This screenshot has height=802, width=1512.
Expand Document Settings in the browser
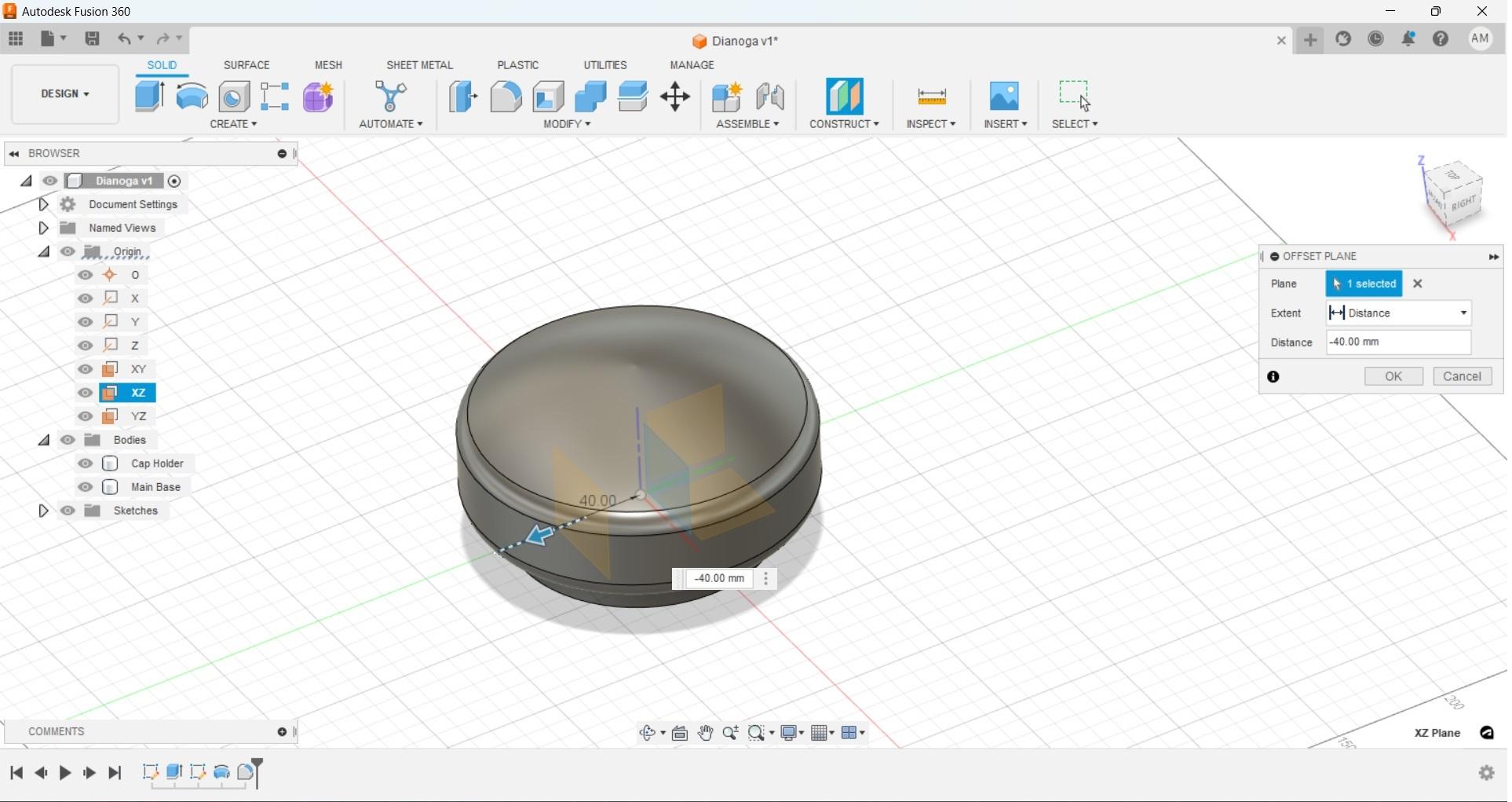point(43,204)
